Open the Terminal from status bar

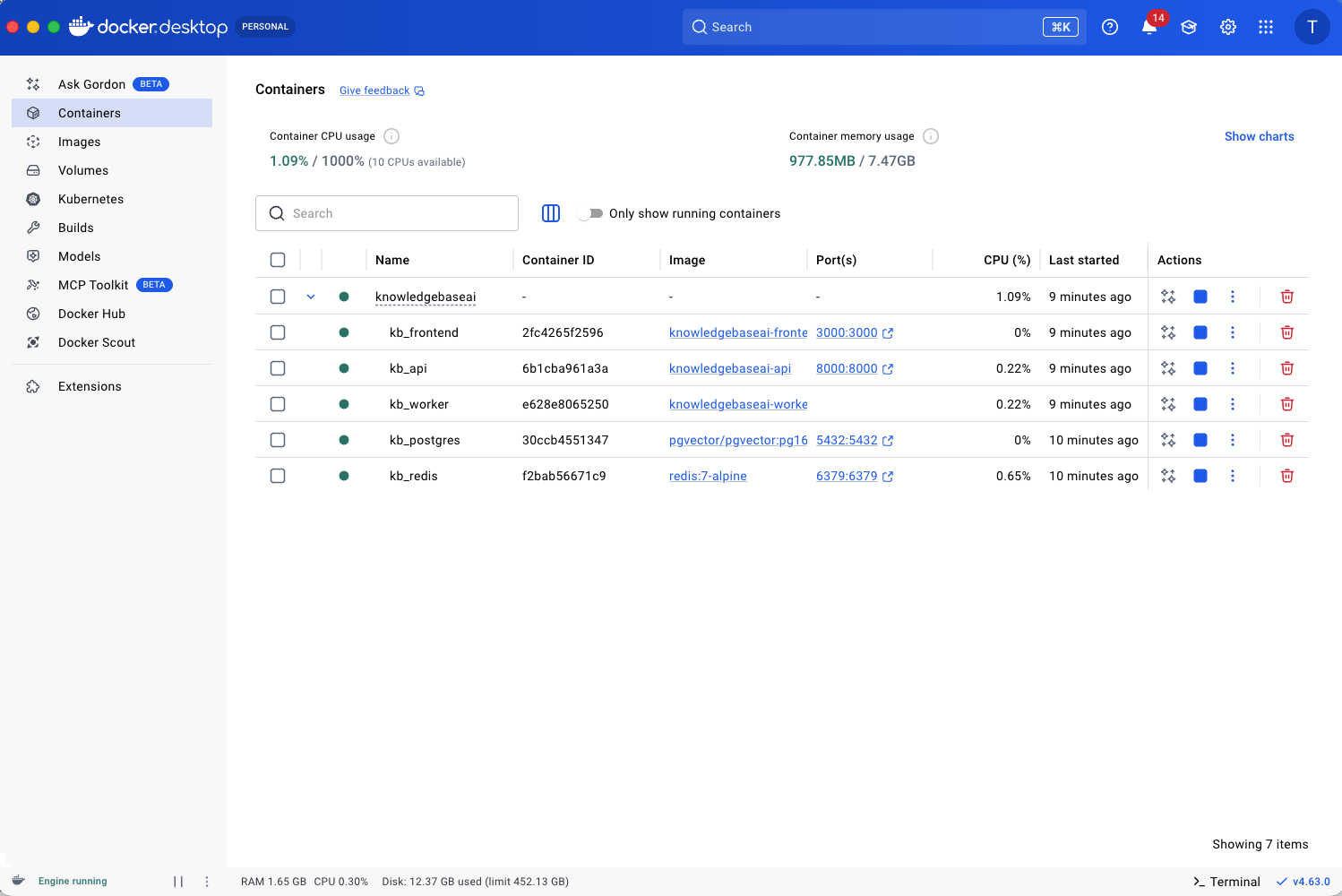pos(1226,882)
